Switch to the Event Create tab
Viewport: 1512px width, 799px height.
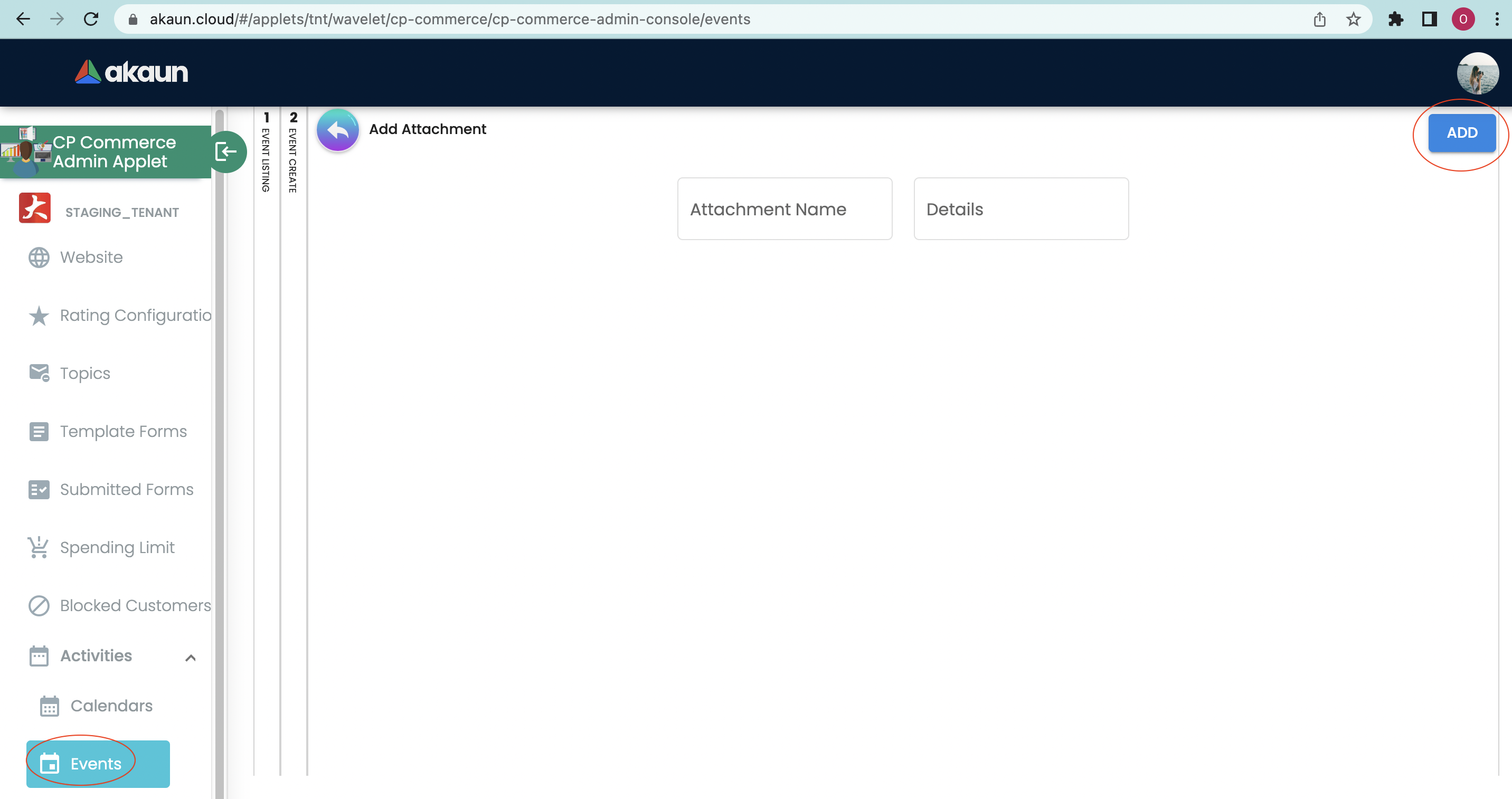click(x=293, y=153)
